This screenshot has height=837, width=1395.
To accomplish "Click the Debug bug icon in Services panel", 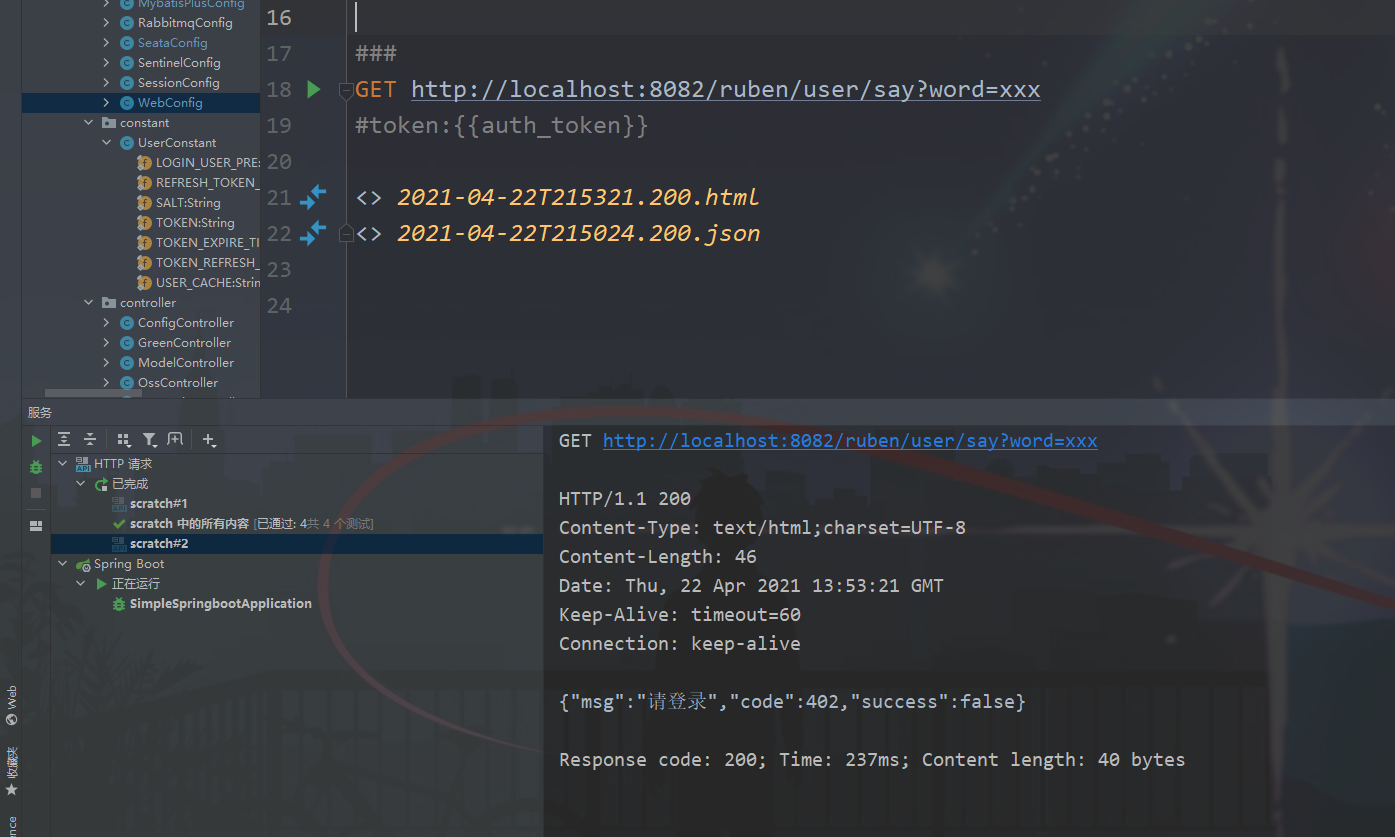I will (37, 467).
